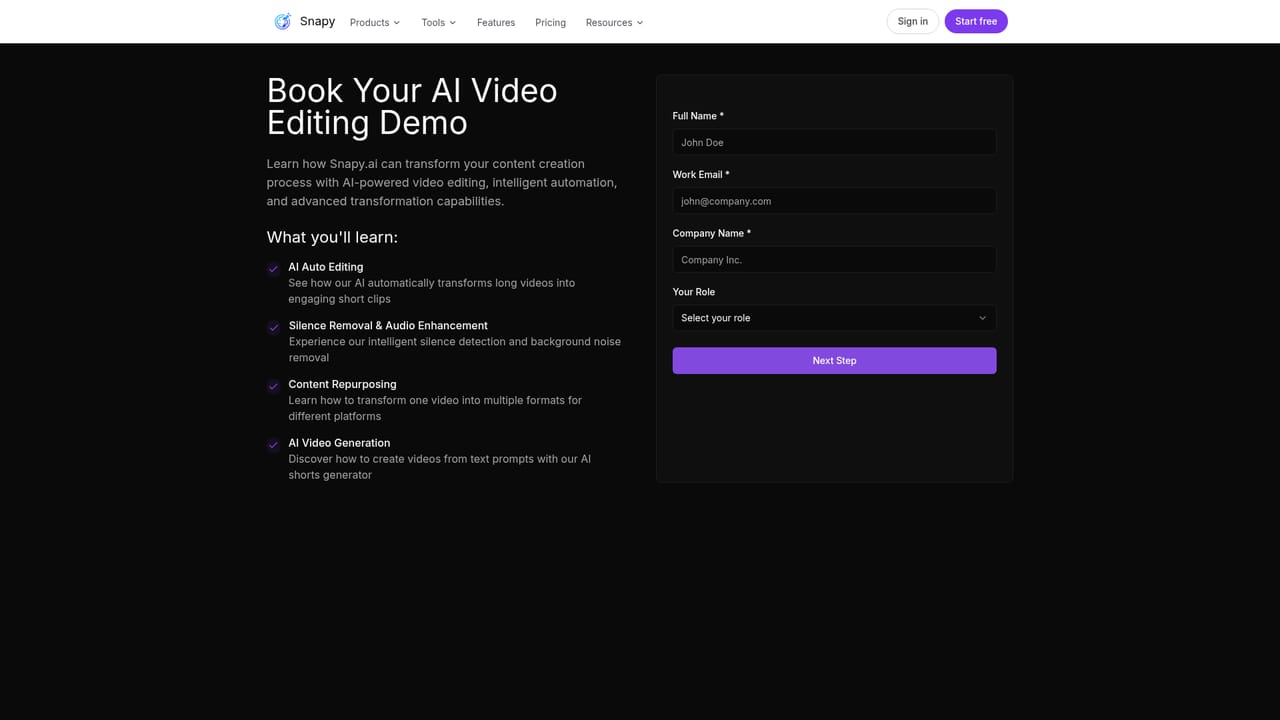The image size is (1280, 720).
Task: Click the 'Full Name *' field label
Action: click(698, 116)
